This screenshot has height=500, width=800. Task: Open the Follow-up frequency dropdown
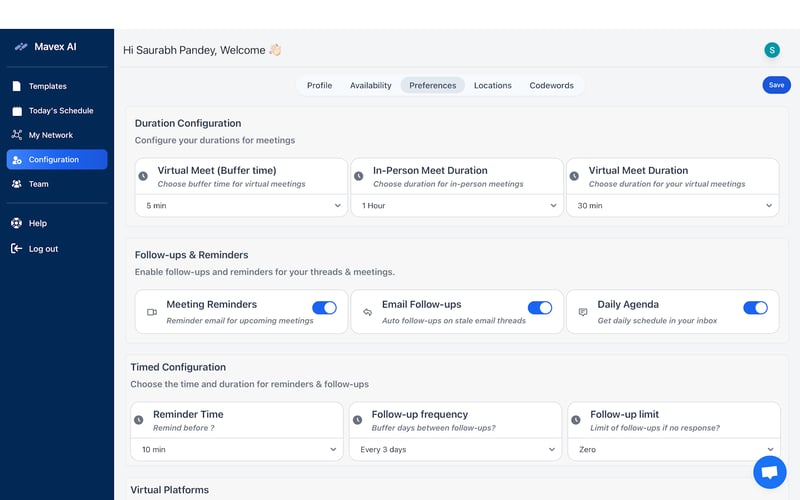tap(455, 450)
